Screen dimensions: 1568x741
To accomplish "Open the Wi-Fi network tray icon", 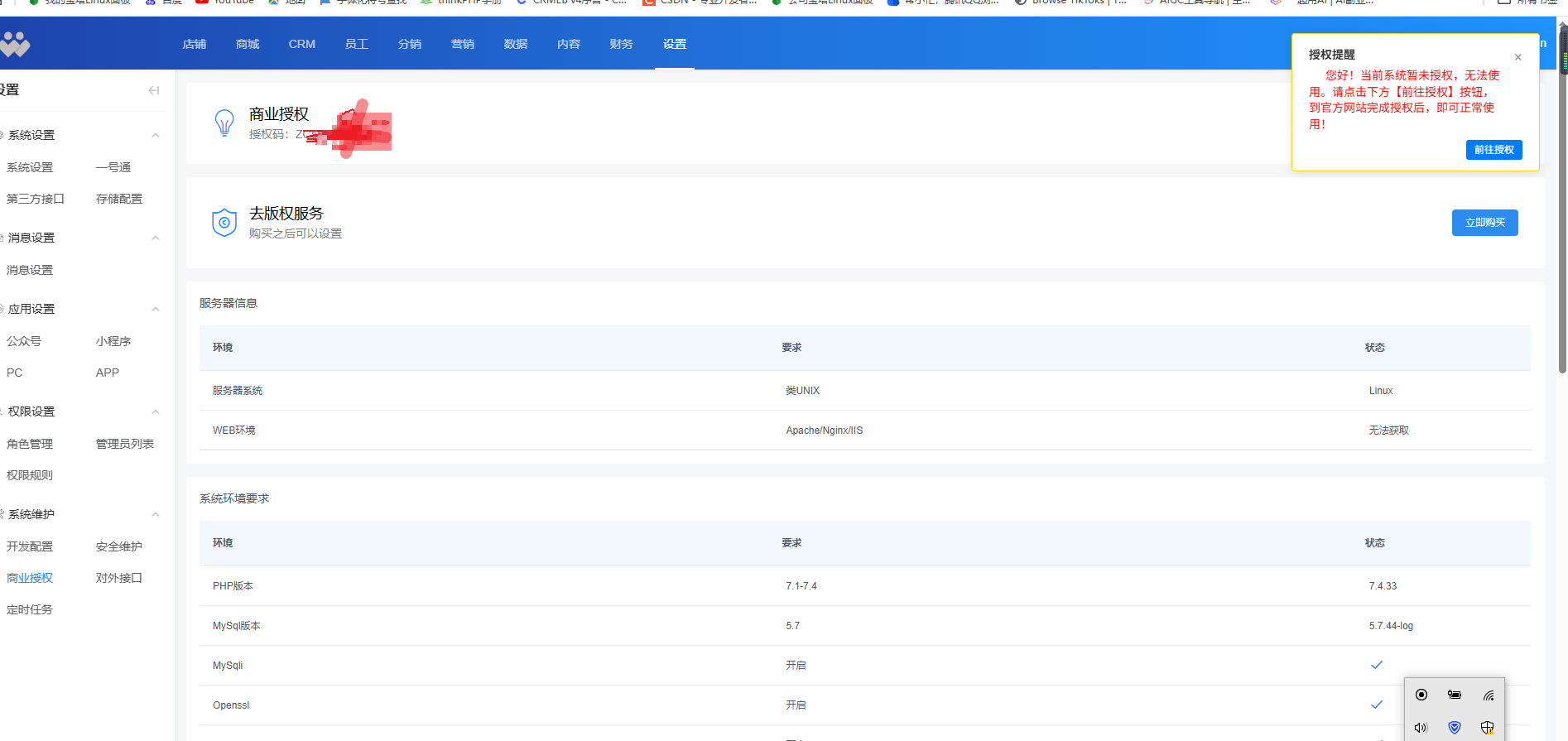I will point(1488,695).
